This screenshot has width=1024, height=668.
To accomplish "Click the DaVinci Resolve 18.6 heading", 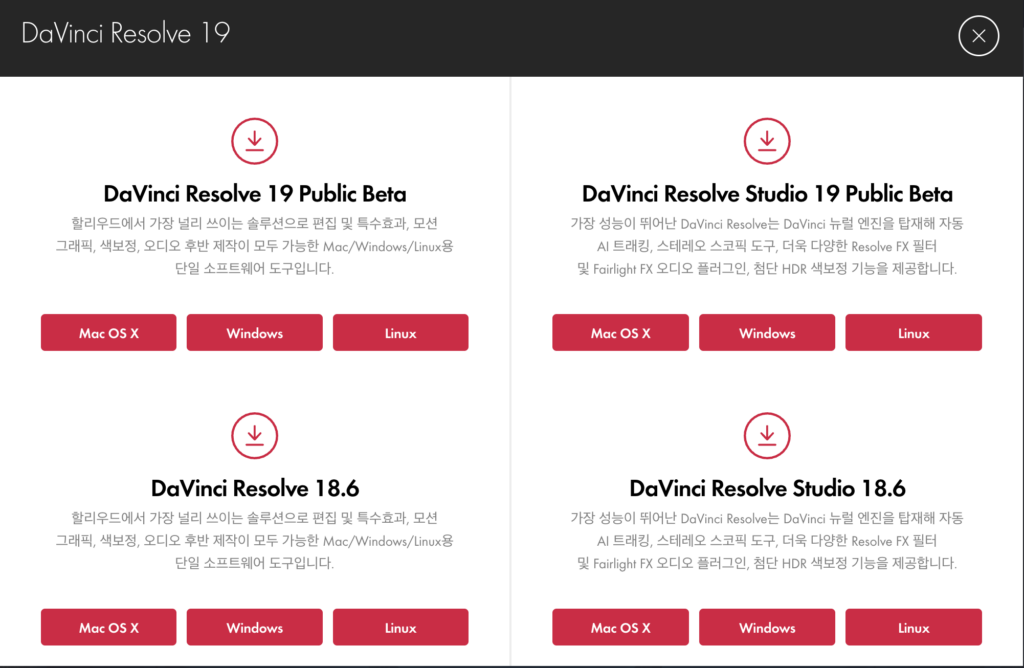I will [255, 488].
